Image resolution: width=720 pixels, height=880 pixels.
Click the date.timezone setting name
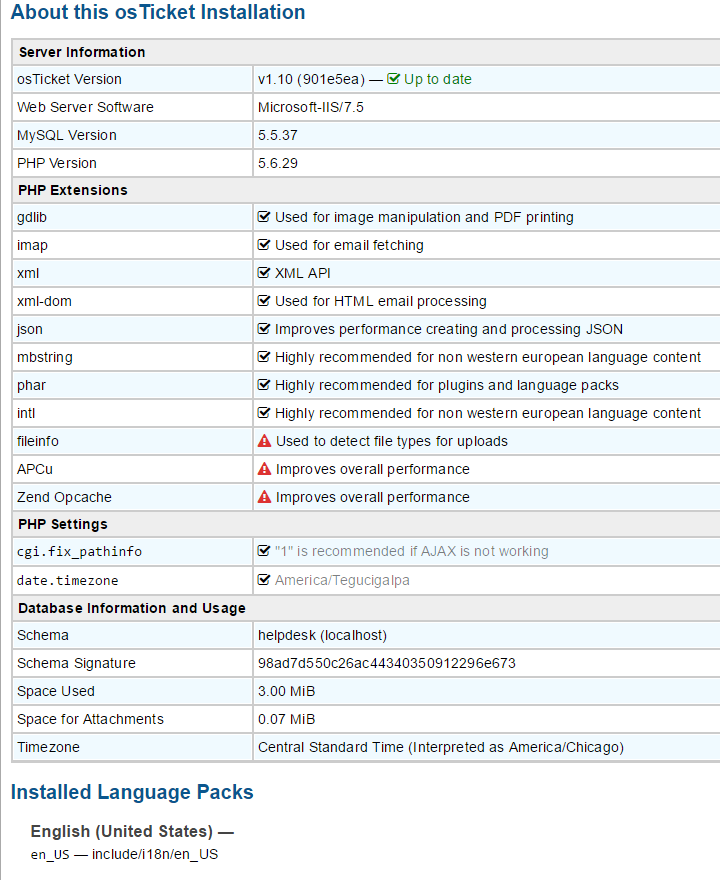pos(67,580)
